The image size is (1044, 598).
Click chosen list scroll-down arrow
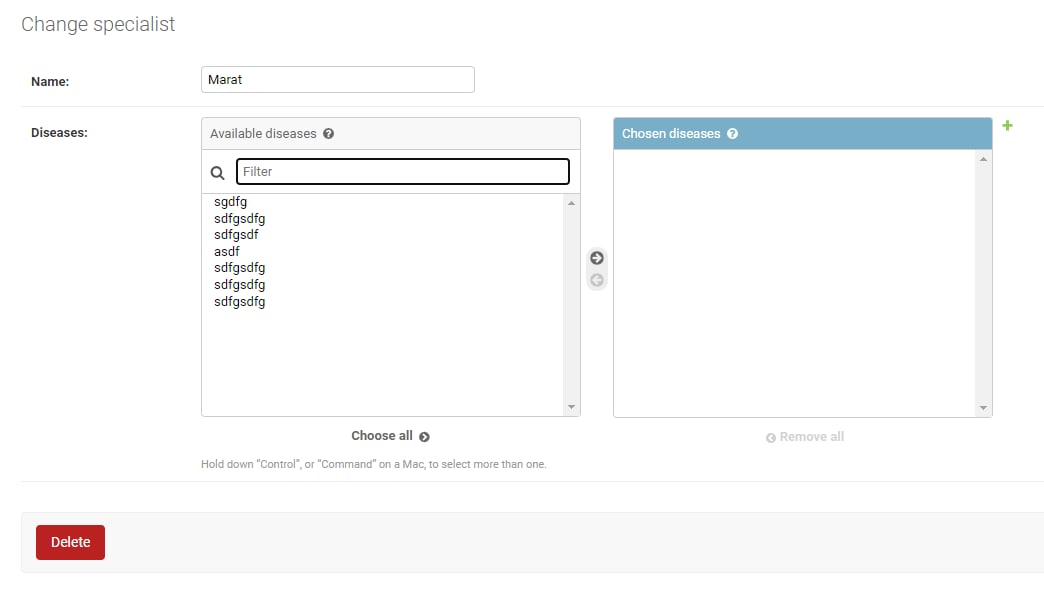pyautogui.click(x=983, y=408)
